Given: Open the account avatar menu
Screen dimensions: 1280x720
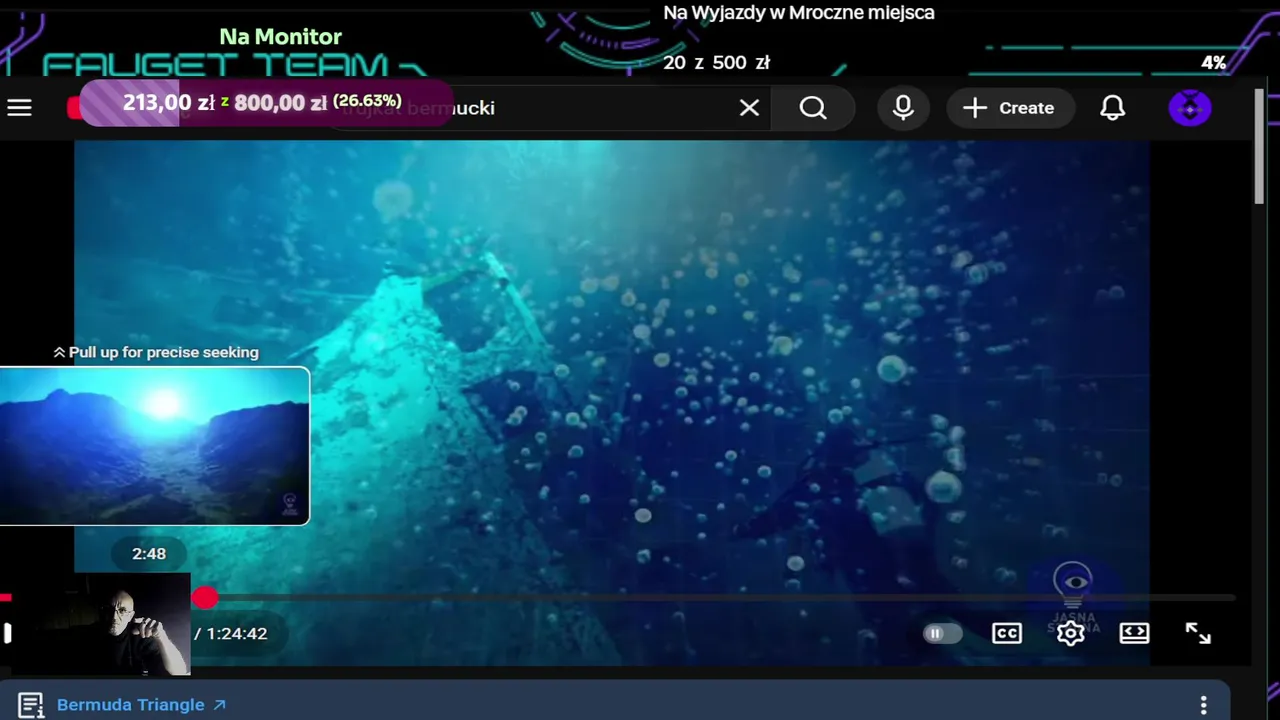Looking at the screenshot, I should (x=1190, y=108).
